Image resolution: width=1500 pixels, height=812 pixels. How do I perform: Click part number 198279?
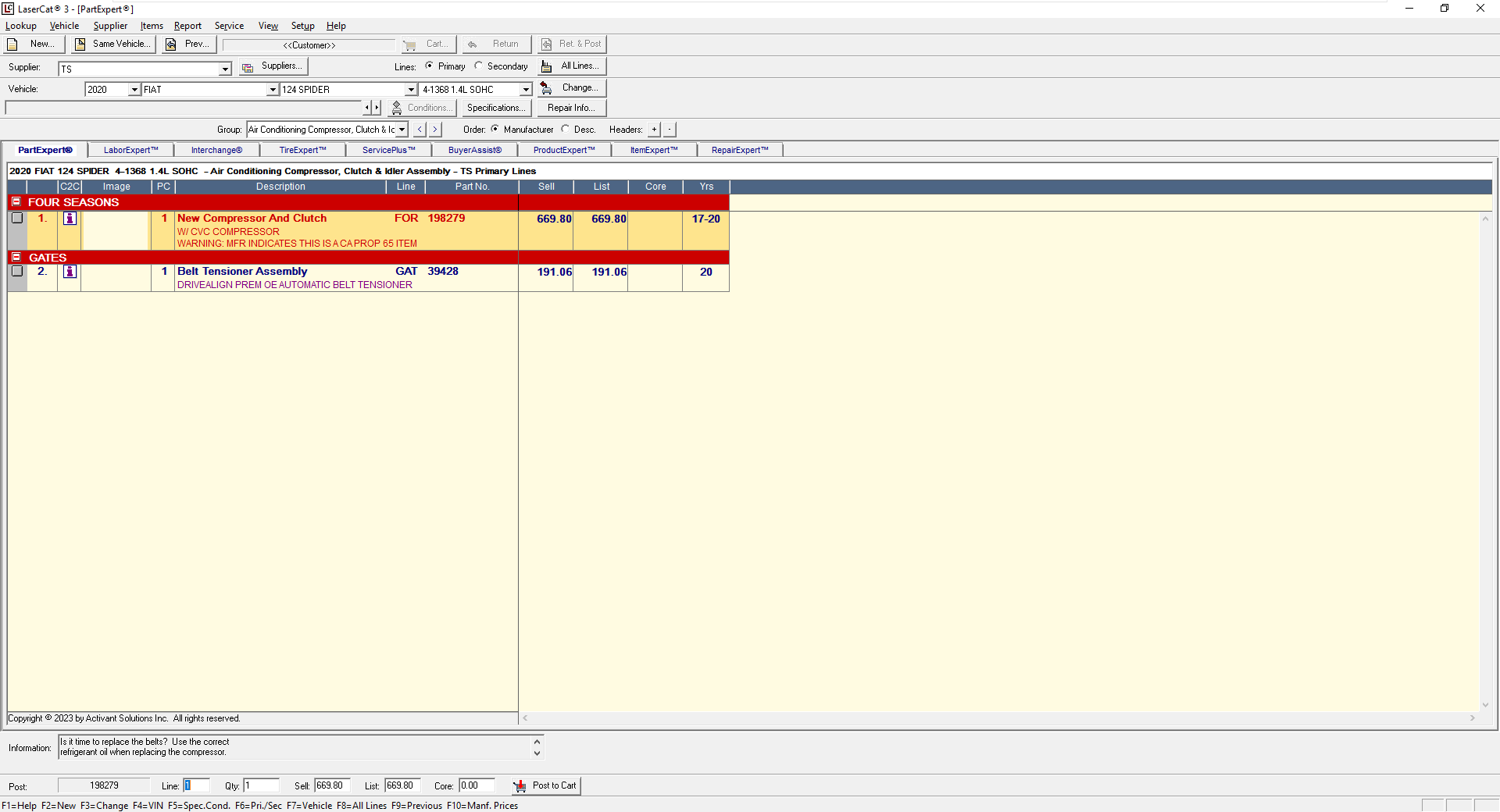coord(446,219)
